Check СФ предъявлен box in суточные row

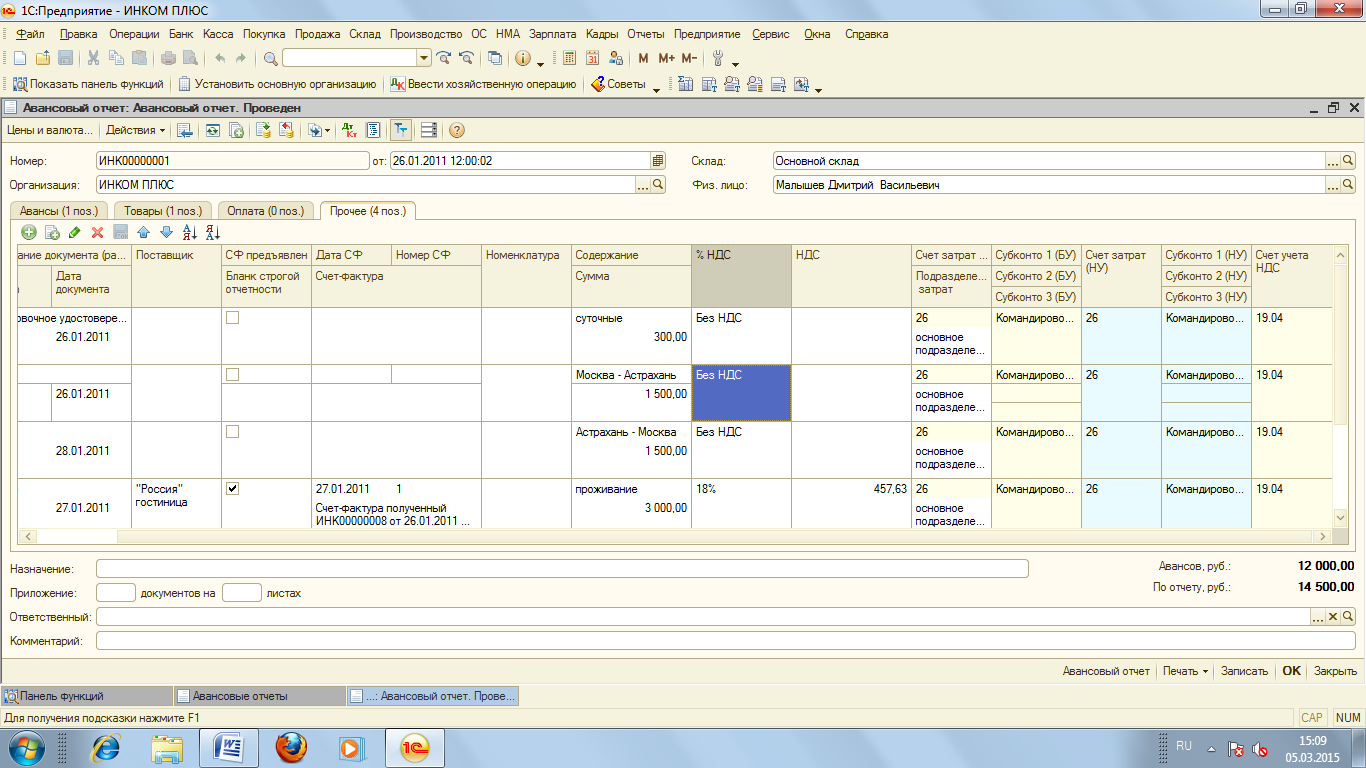[232, 318]
